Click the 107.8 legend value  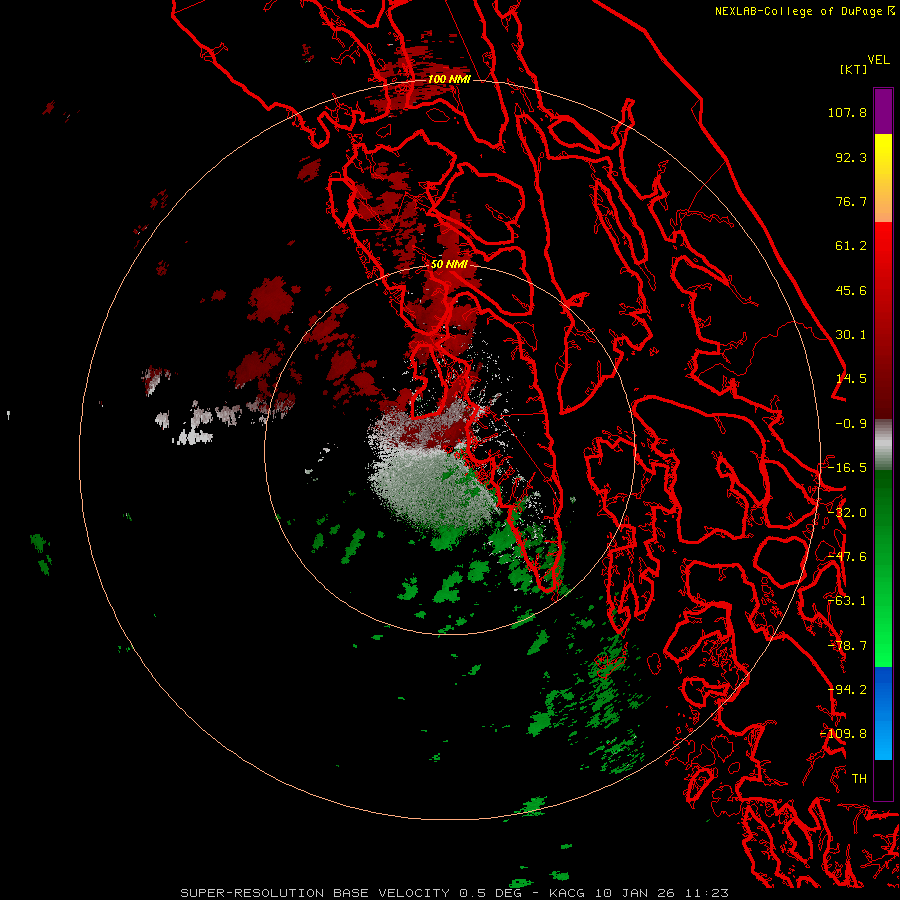point(847,112)
